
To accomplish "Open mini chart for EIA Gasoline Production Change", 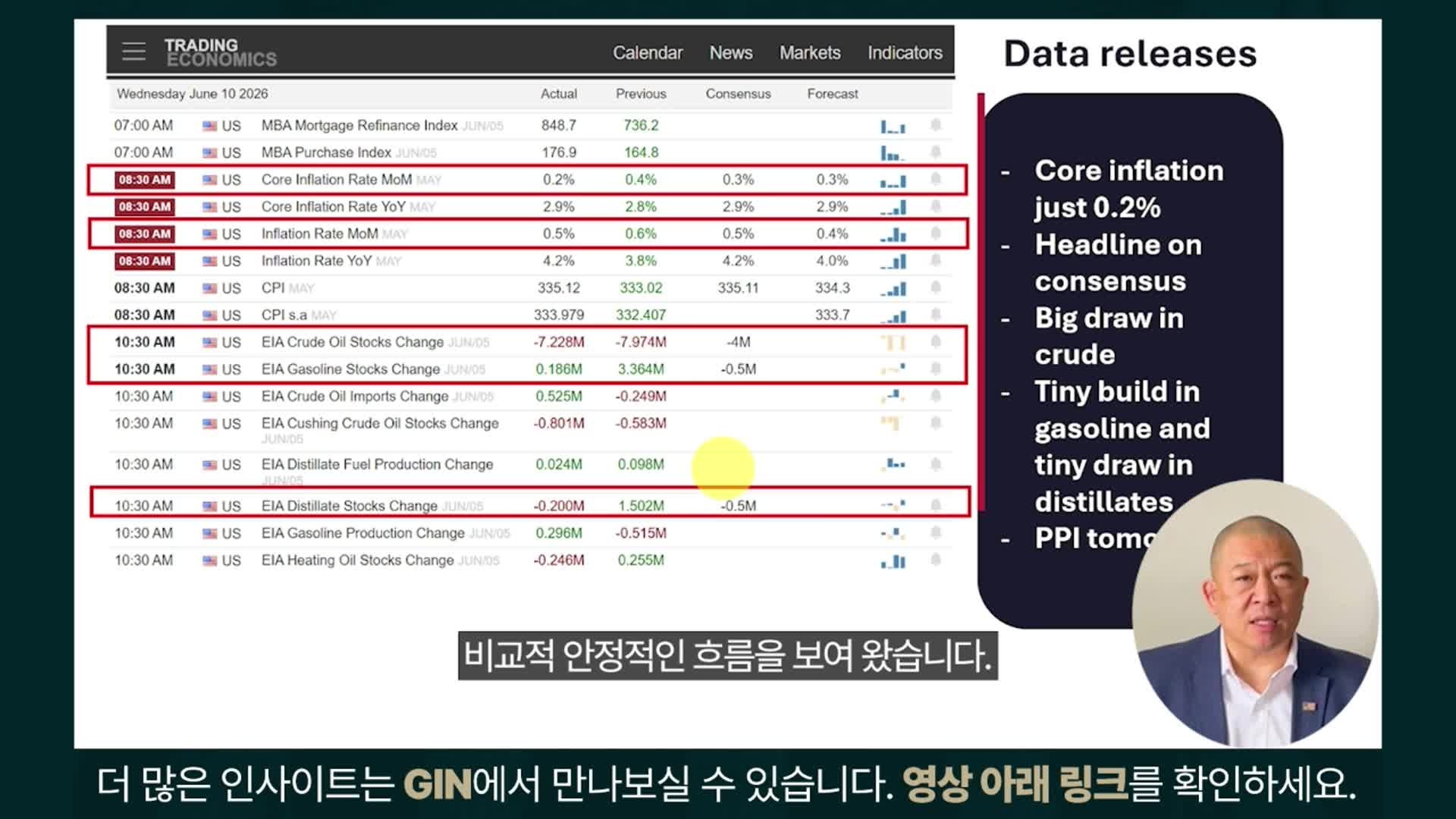I will pyautogui.click(x=893, y=533).
